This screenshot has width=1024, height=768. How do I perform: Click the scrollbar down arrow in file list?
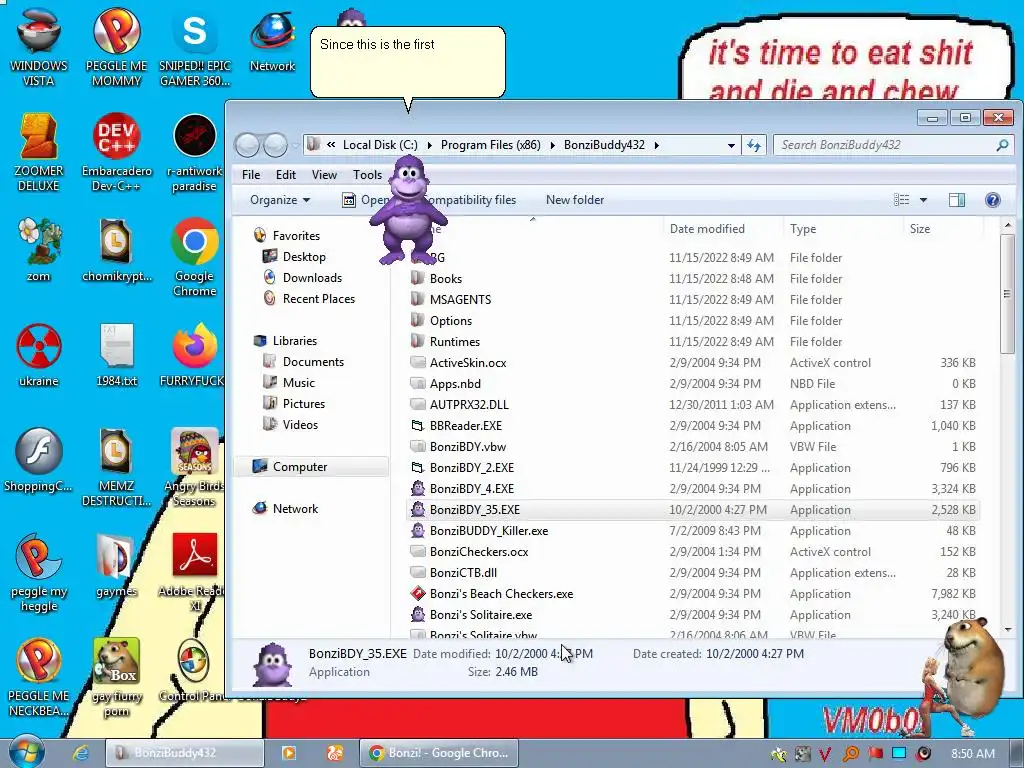coord(1007,630)
